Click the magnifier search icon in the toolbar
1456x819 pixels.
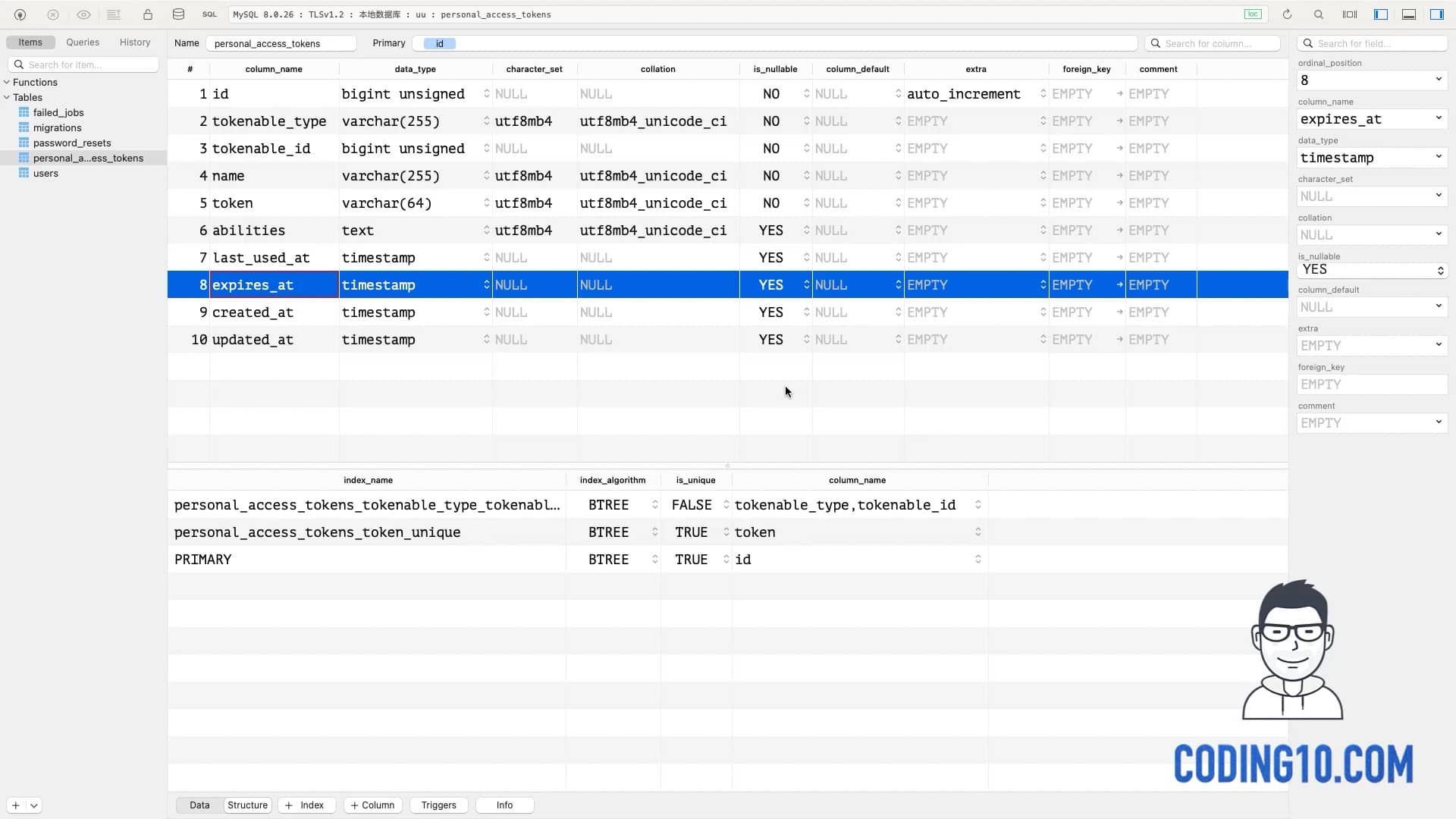click(1319, 14)
